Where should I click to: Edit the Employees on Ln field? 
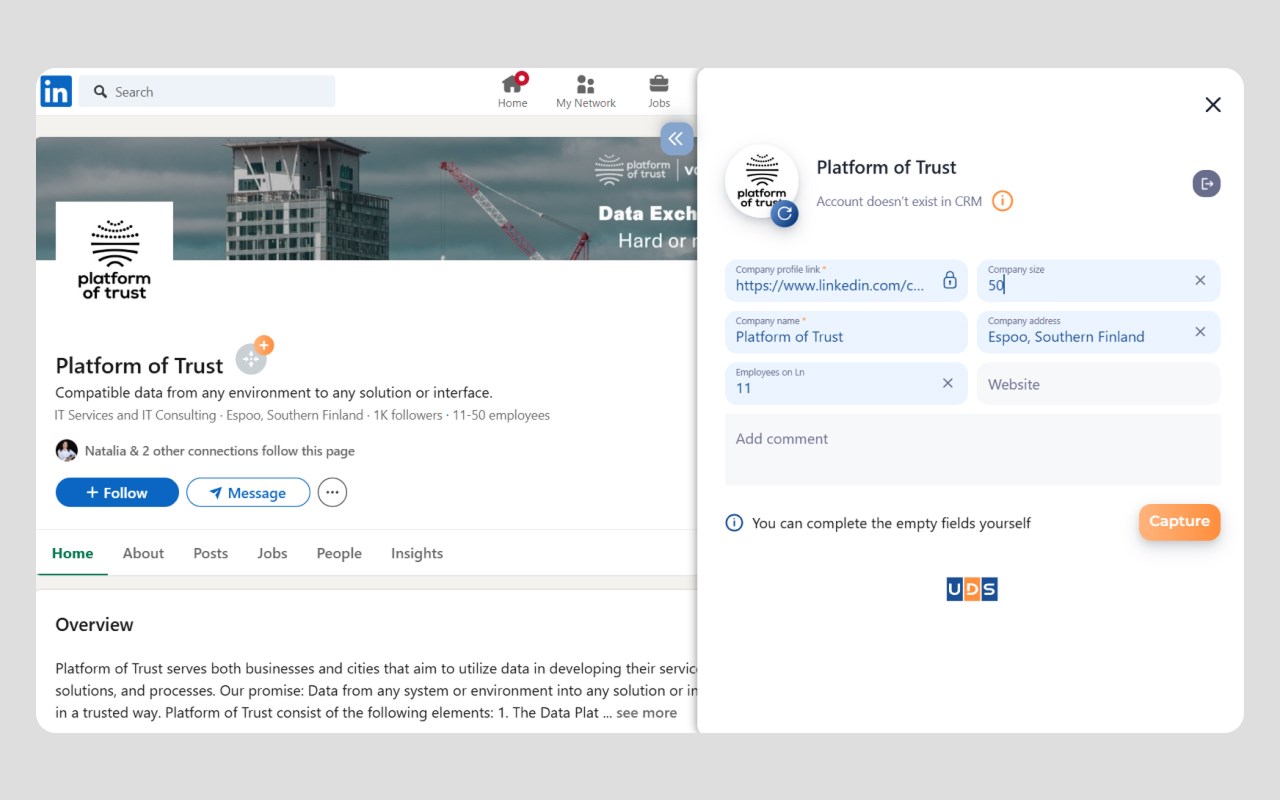(x=846, y=383)
